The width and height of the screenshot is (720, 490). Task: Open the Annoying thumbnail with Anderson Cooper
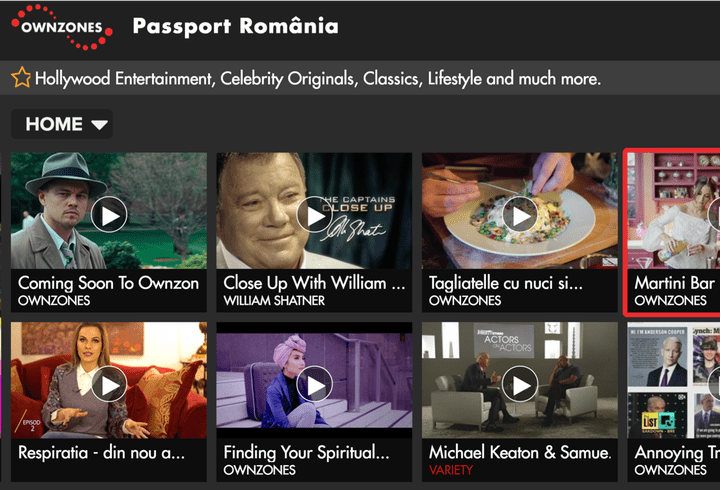[674, 380]
